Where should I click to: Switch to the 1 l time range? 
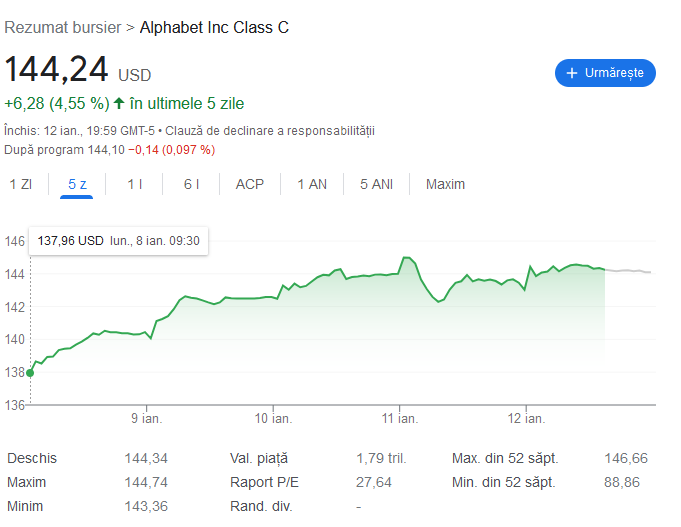tap(134, 184)
